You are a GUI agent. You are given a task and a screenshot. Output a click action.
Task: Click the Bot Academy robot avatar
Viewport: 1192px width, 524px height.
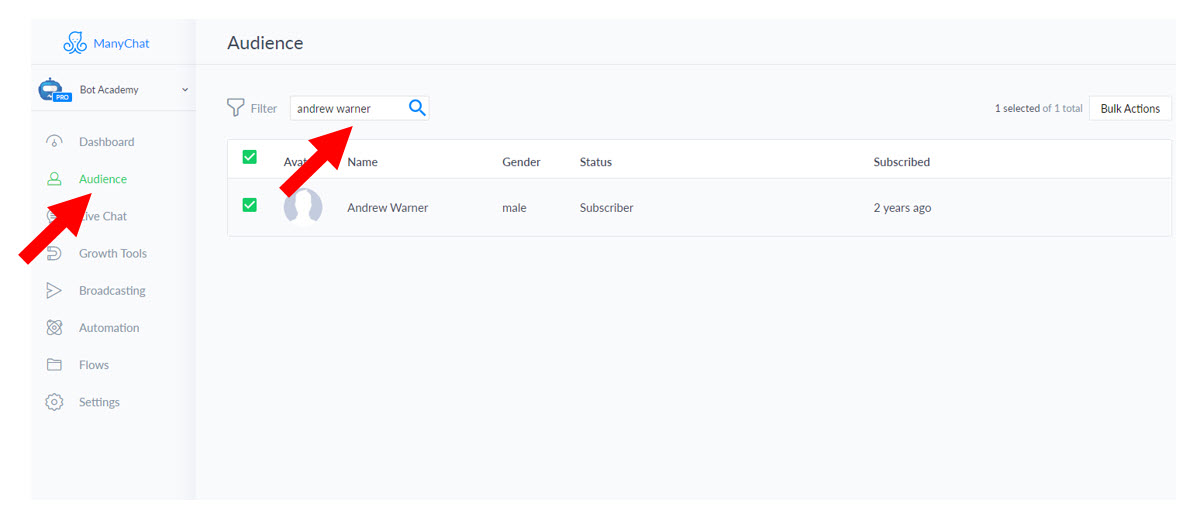coord(50,91)
